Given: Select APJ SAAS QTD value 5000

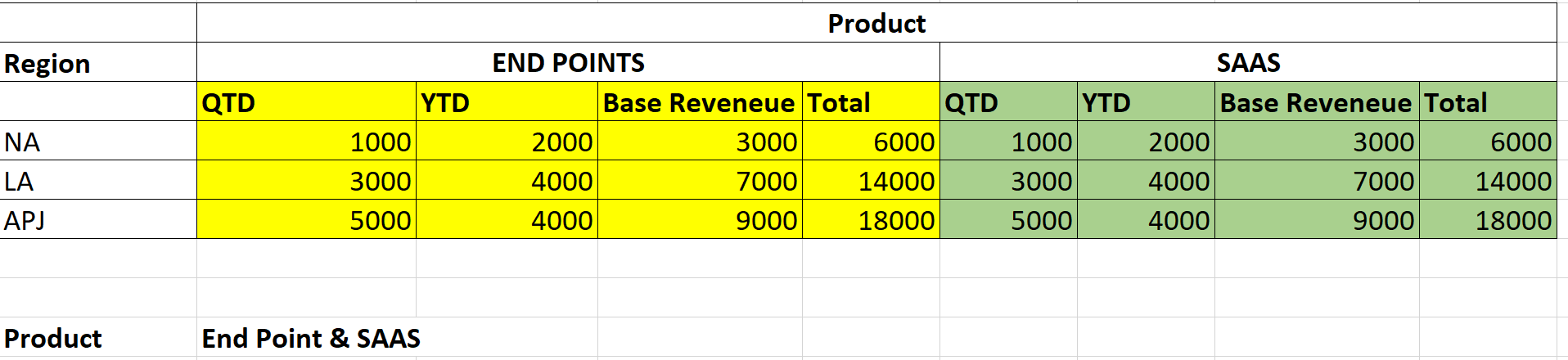Looking at the screenshot, I should (x=1008, y=219).
